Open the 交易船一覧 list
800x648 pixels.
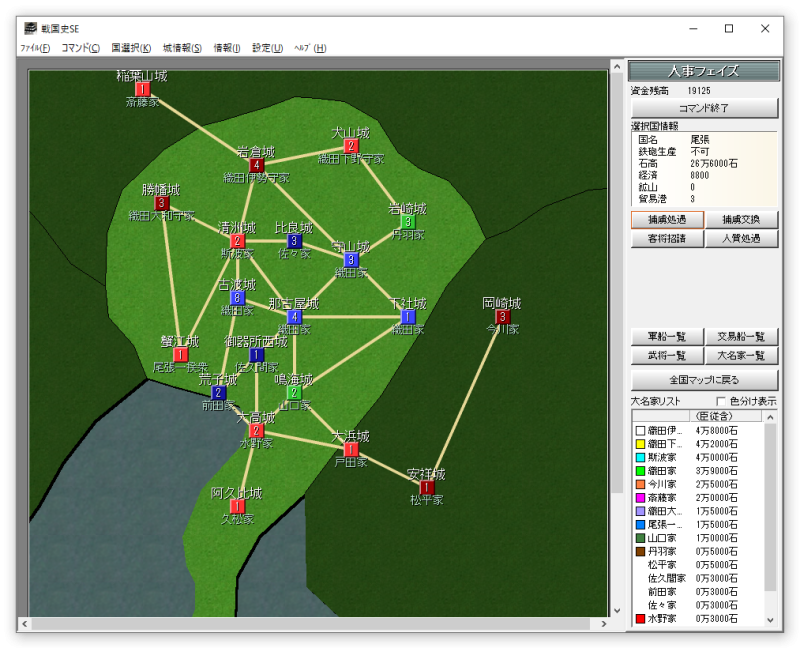[742, 337]
